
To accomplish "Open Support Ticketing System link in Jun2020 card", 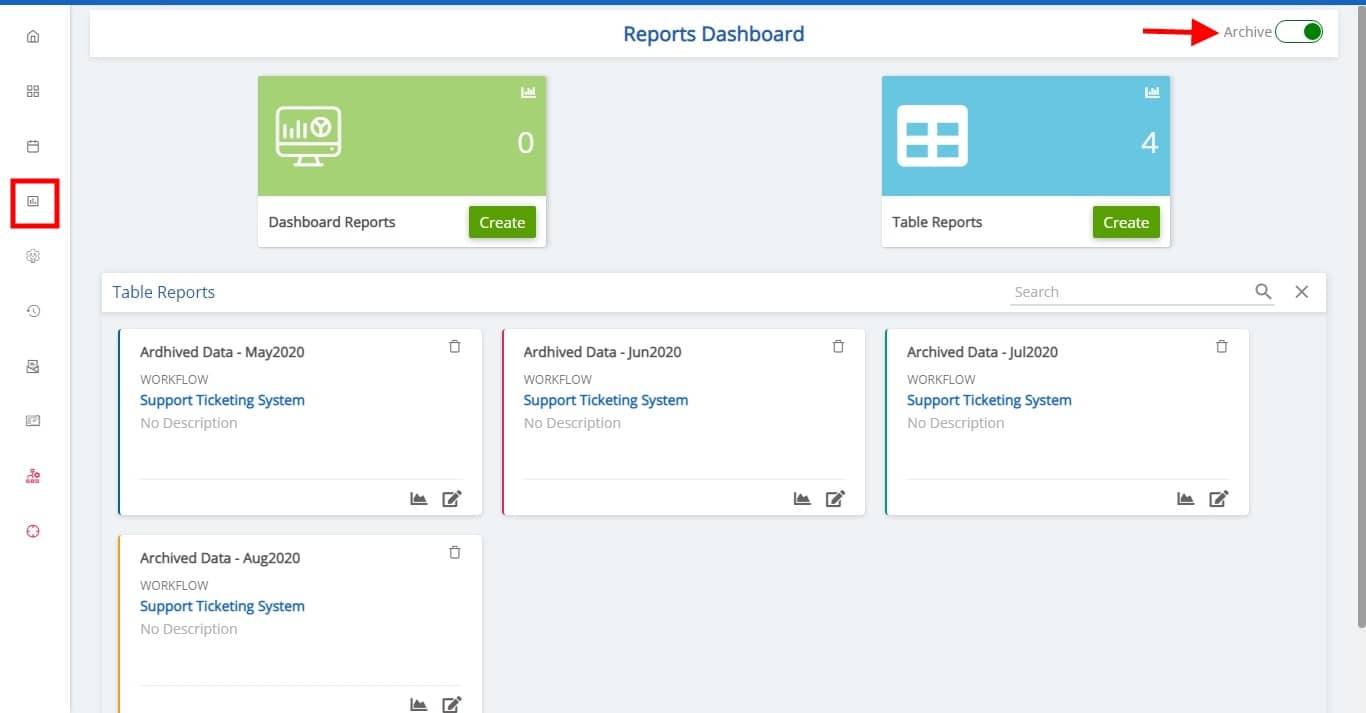I will pyautogui.click(x=606, y=400).
